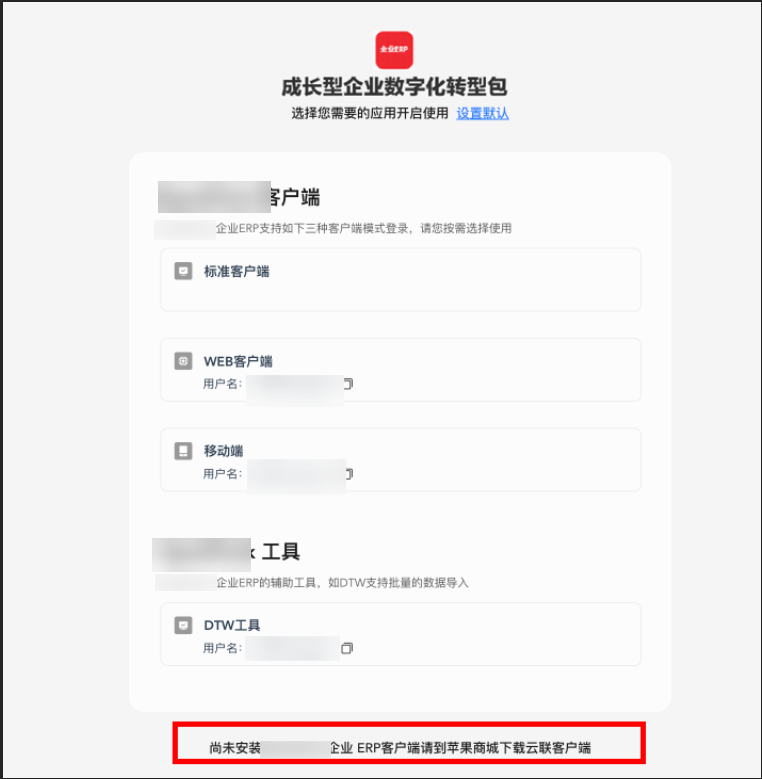This screenshot has height=779, width=762.
Task: Open the DTW工具 entry label
Action: [232, 625]
